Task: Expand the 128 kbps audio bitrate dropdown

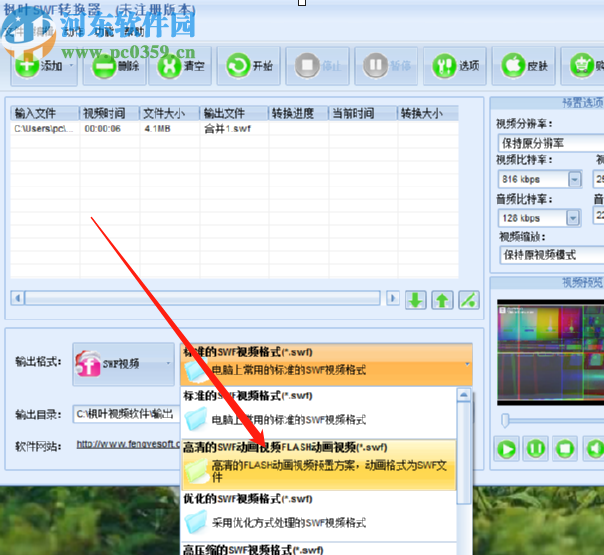Action: click(573, 218)
